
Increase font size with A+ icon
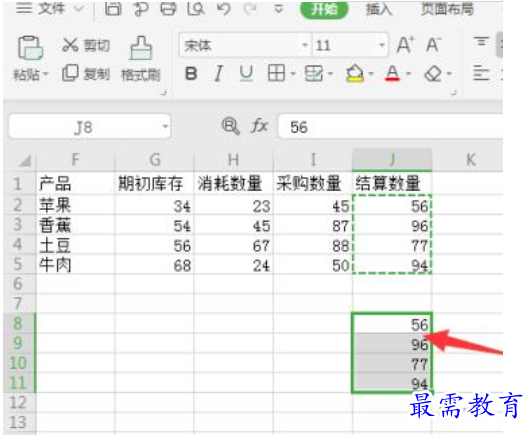tap(406, 45)
